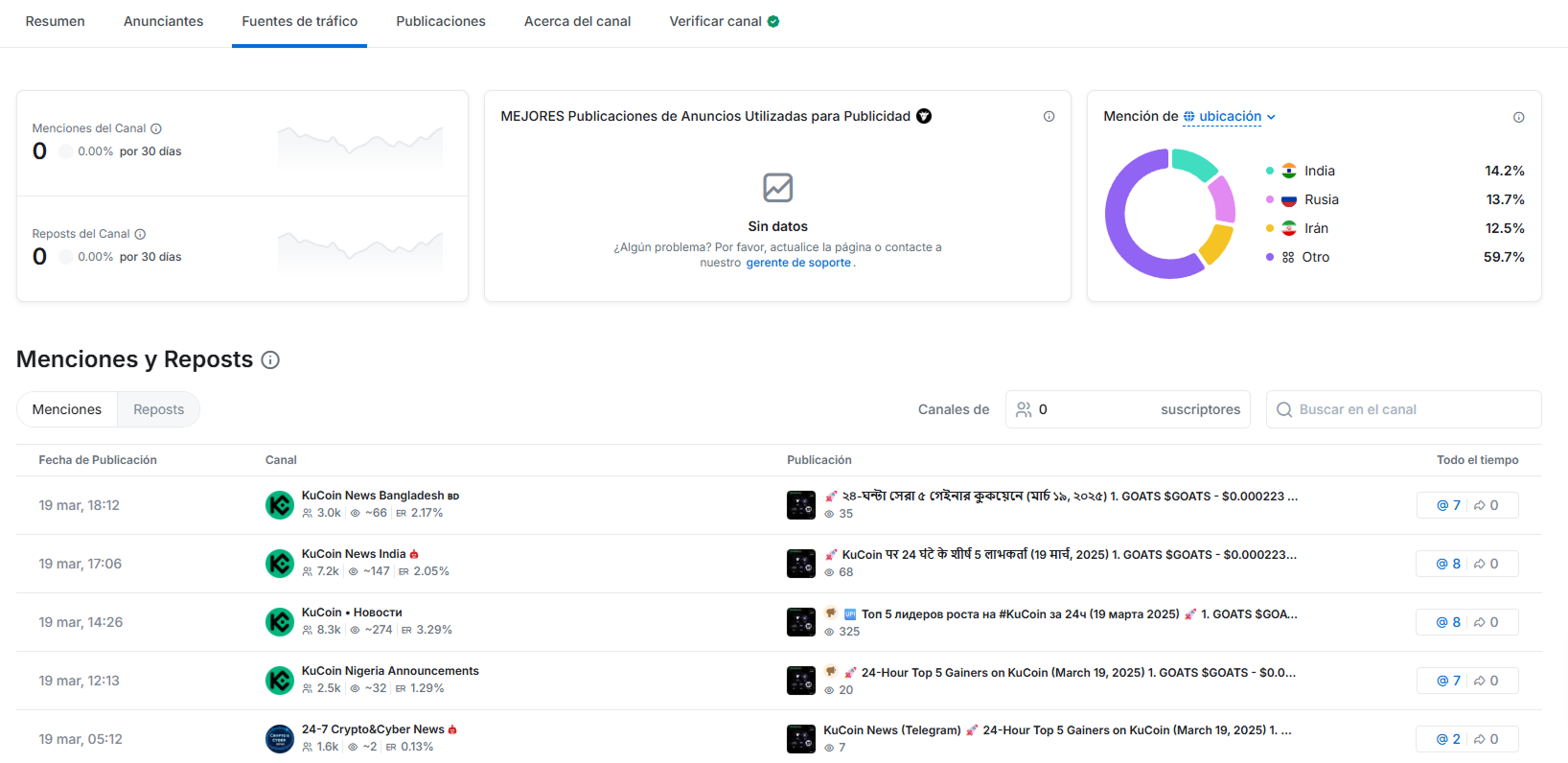
Task: Click gerente de soporte link
Action: pos(798,263)
